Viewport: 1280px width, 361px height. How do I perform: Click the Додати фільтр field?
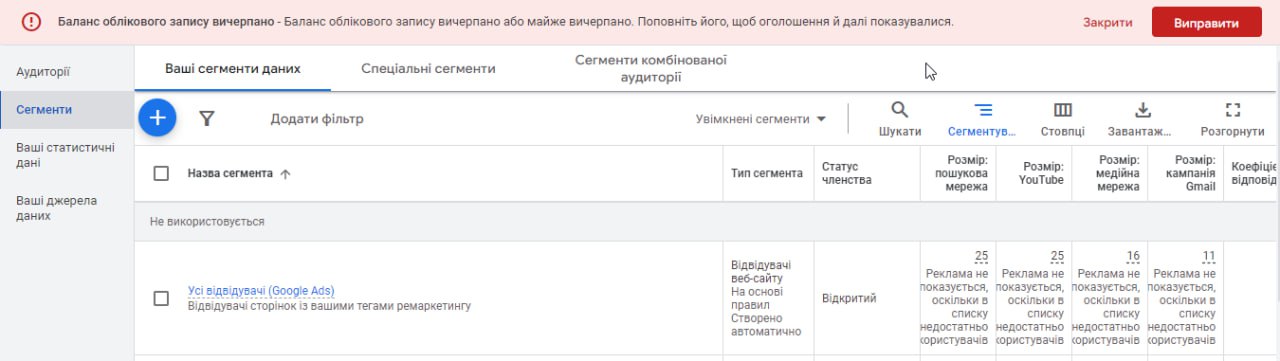[x=317, y=119]
